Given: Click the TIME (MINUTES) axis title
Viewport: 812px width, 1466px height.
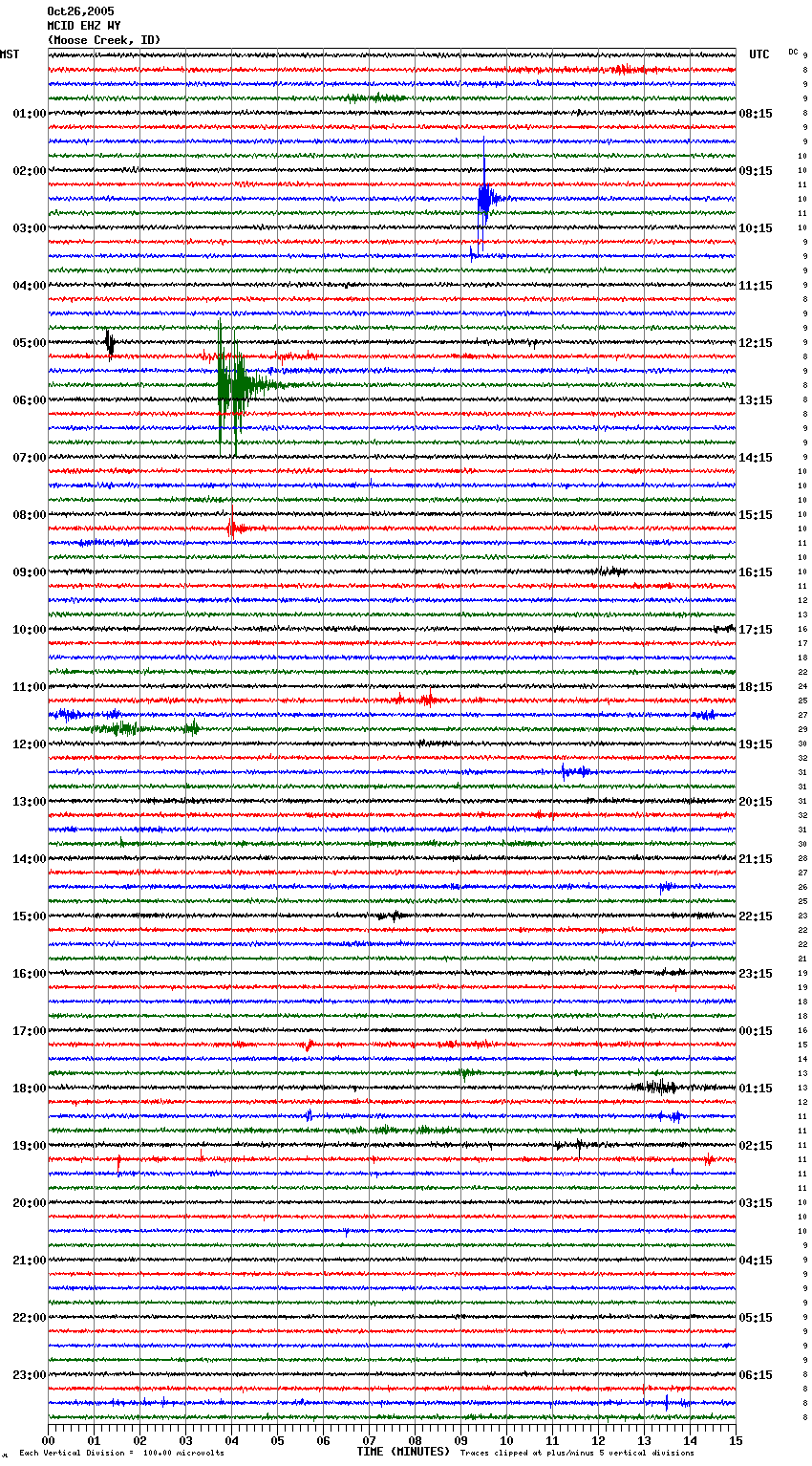Looking at the screenshot, I should coord(403,1452).
